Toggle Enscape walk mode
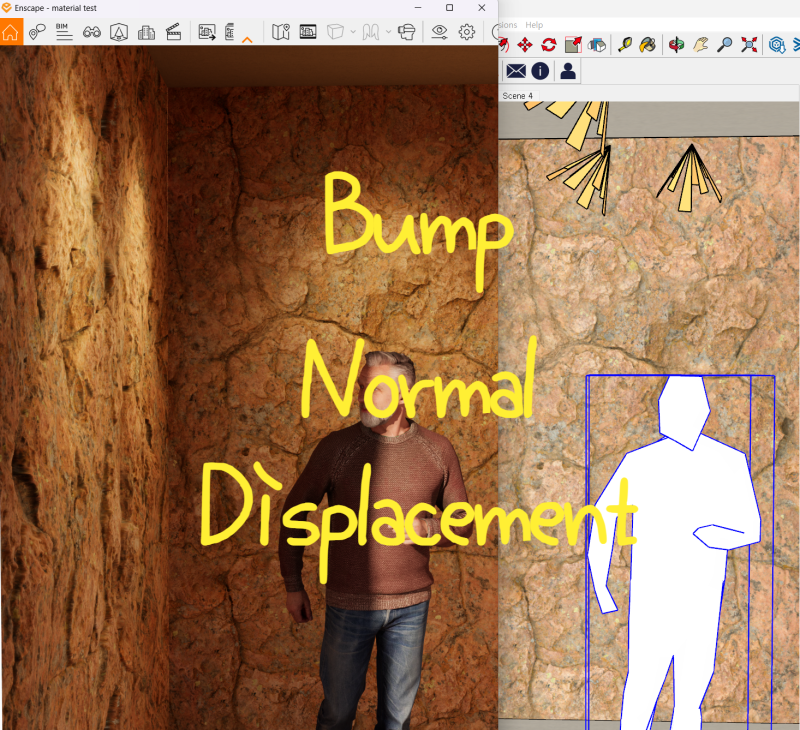The image size is (800, 730). tap(369, 31)
